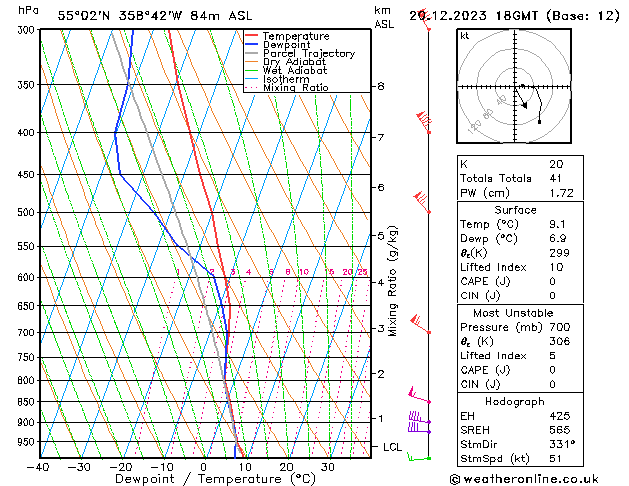This screenshot has height=486, width=629.
Task: Click the blue Dewpoint legend line
Action: point(251,44)
